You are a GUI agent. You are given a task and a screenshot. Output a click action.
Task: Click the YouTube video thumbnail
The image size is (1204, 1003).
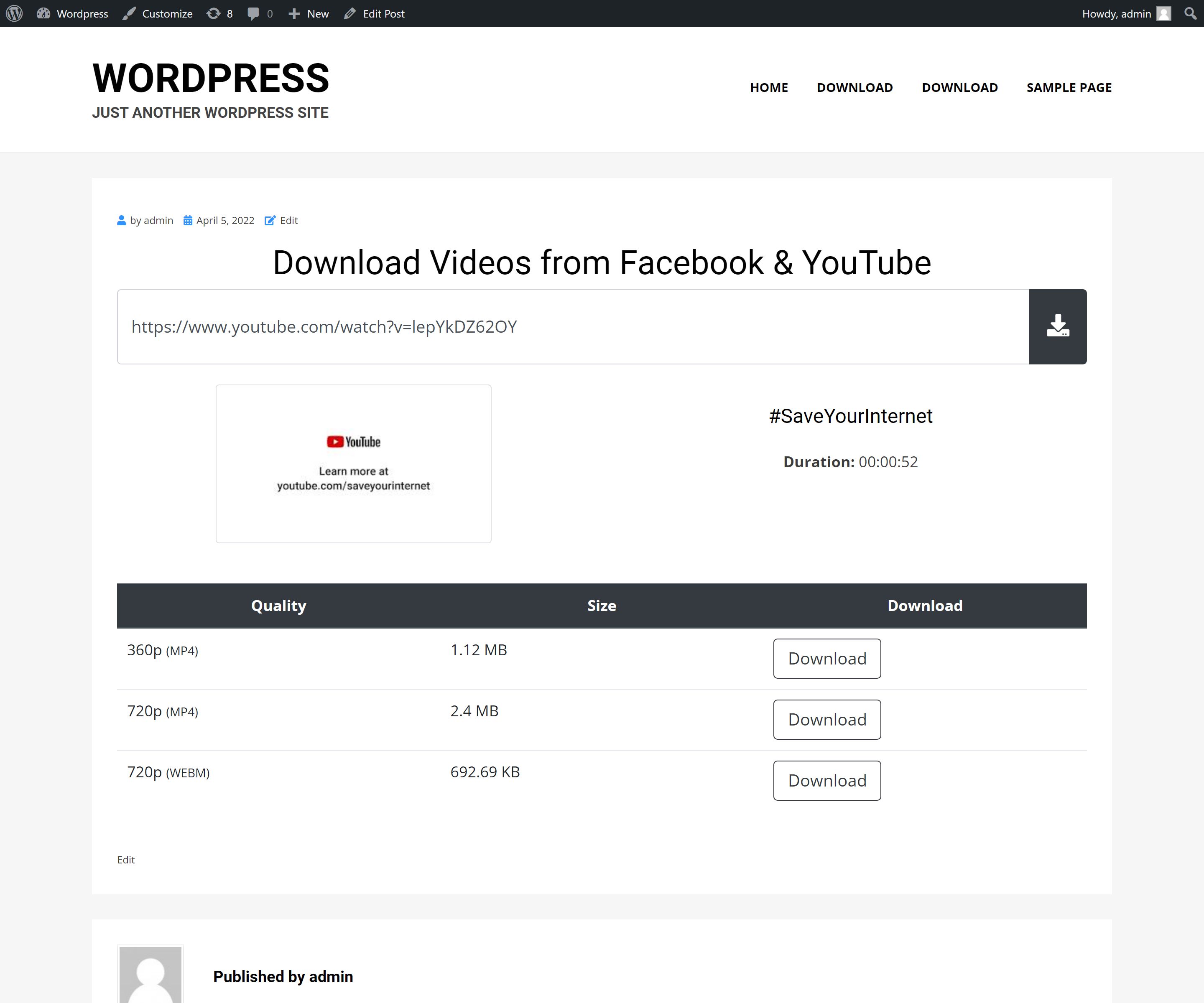(x=353, y=463)
